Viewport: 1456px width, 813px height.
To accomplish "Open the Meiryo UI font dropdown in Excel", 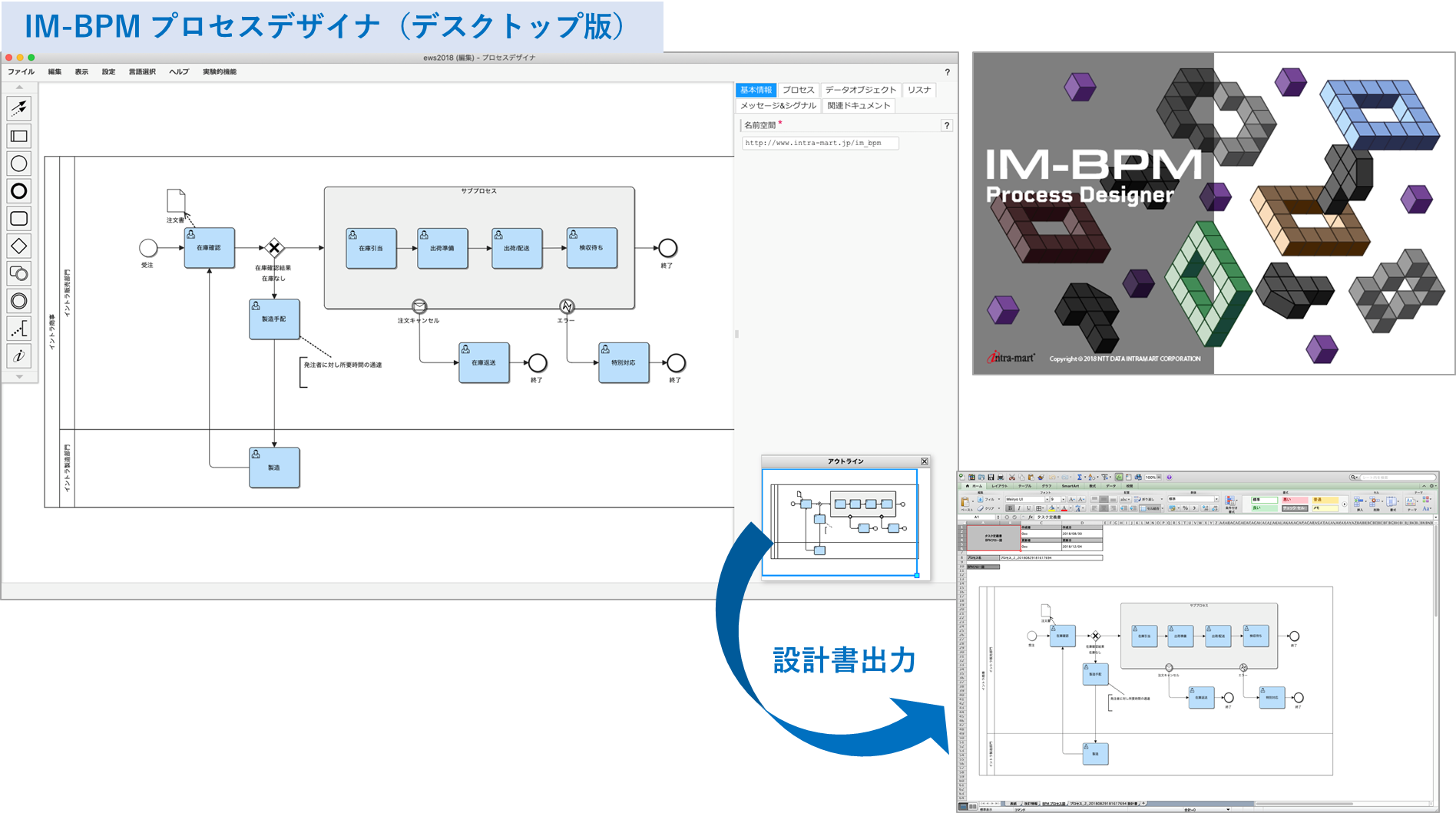I will click(1047, 499).
